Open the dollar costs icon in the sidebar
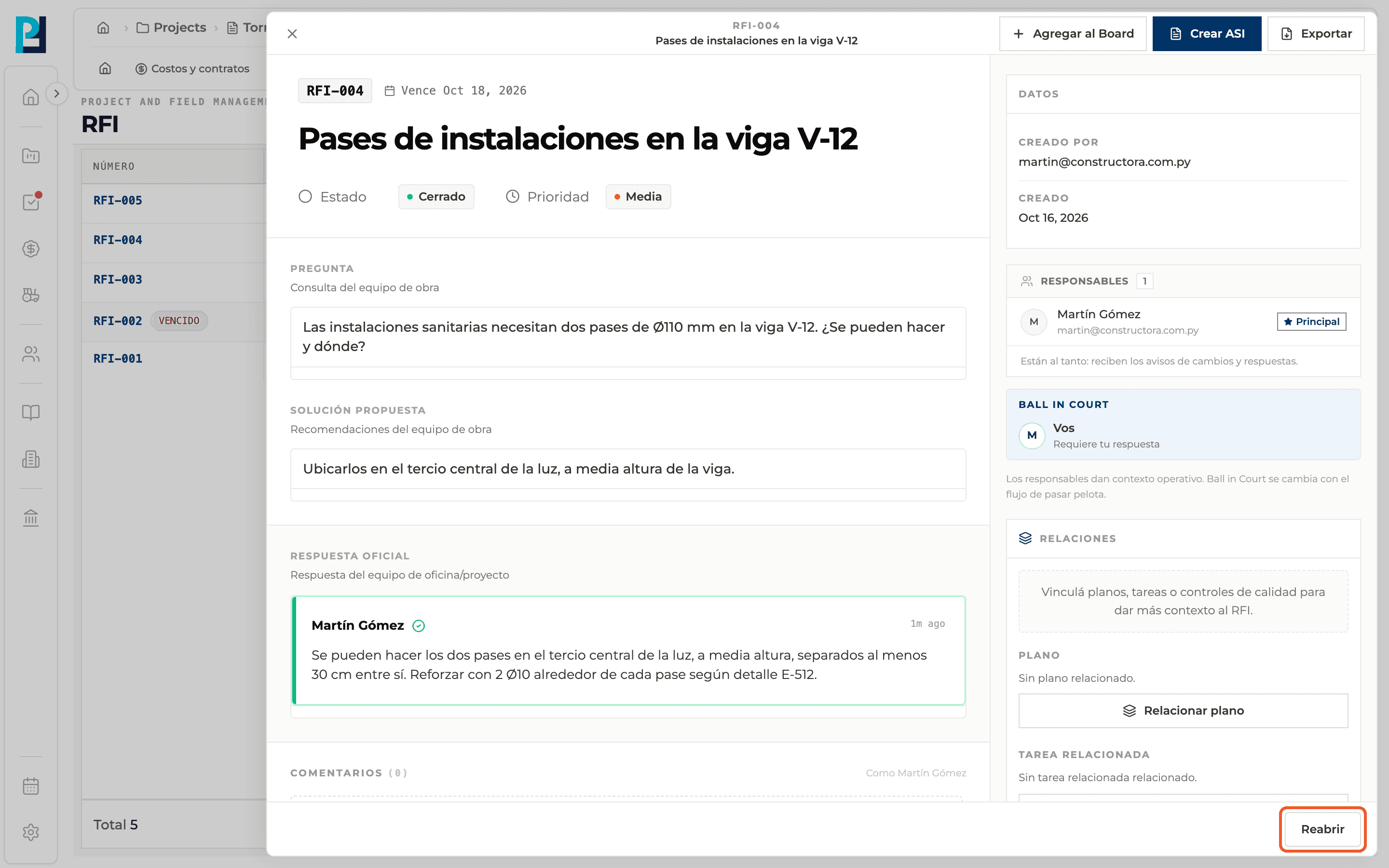 (31, 248)
